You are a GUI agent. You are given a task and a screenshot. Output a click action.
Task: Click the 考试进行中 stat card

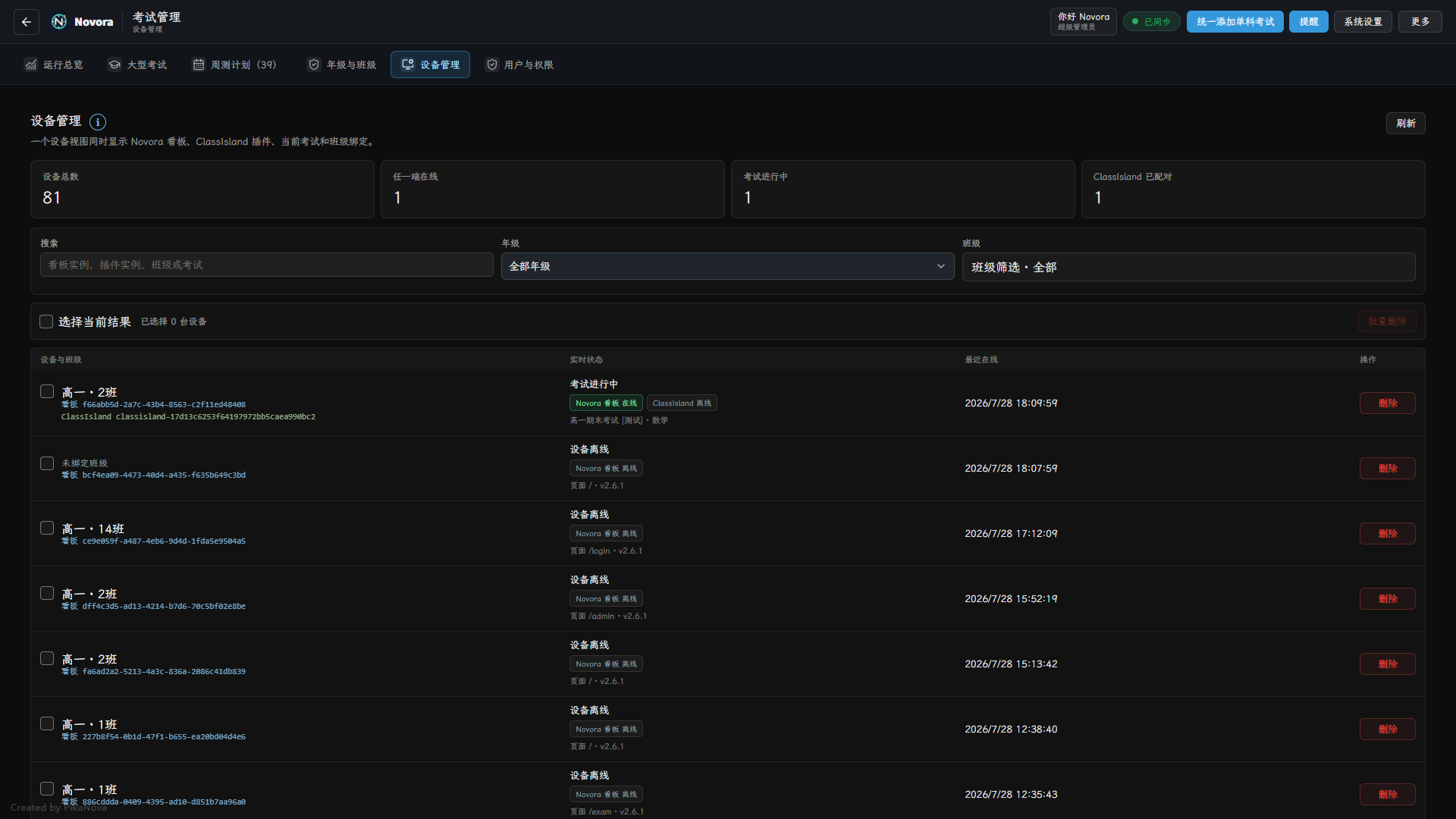coord(902,189)
